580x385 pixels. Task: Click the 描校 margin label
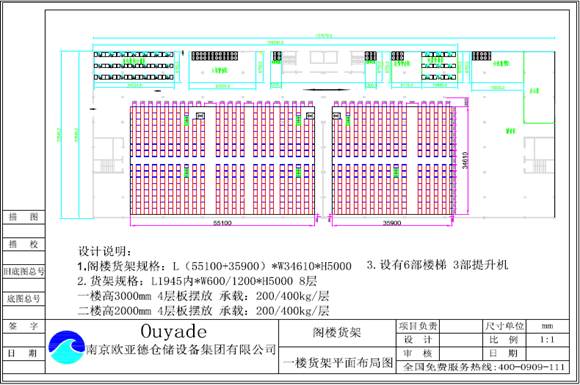coord(24,244)
